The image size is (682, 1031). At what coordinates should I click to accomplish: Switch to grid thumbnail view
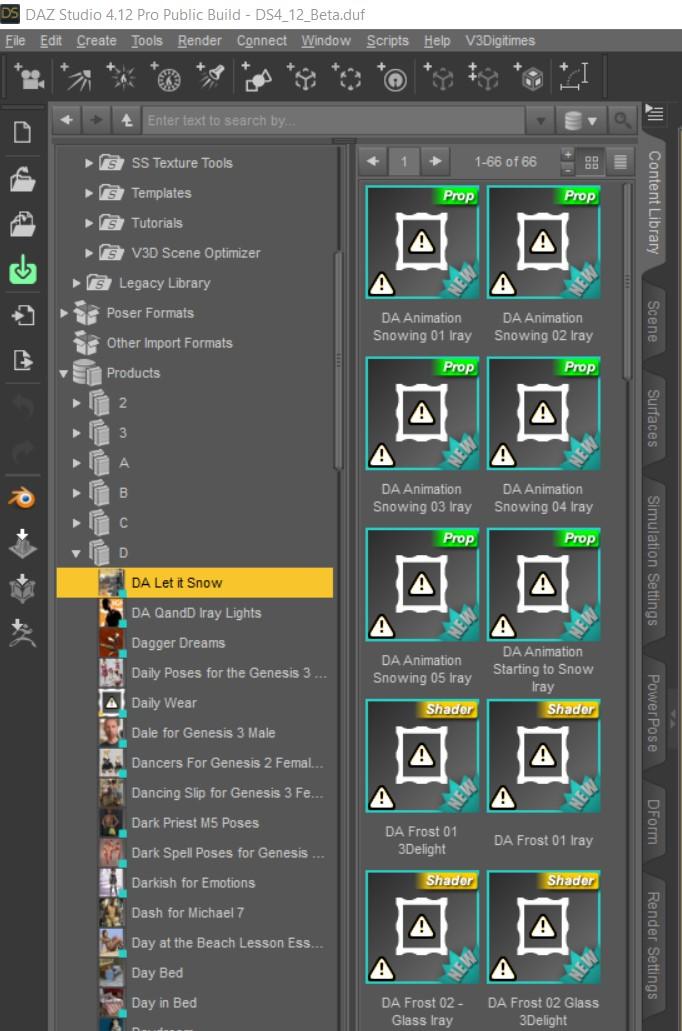pyautogui.click(x=591, y=162)
